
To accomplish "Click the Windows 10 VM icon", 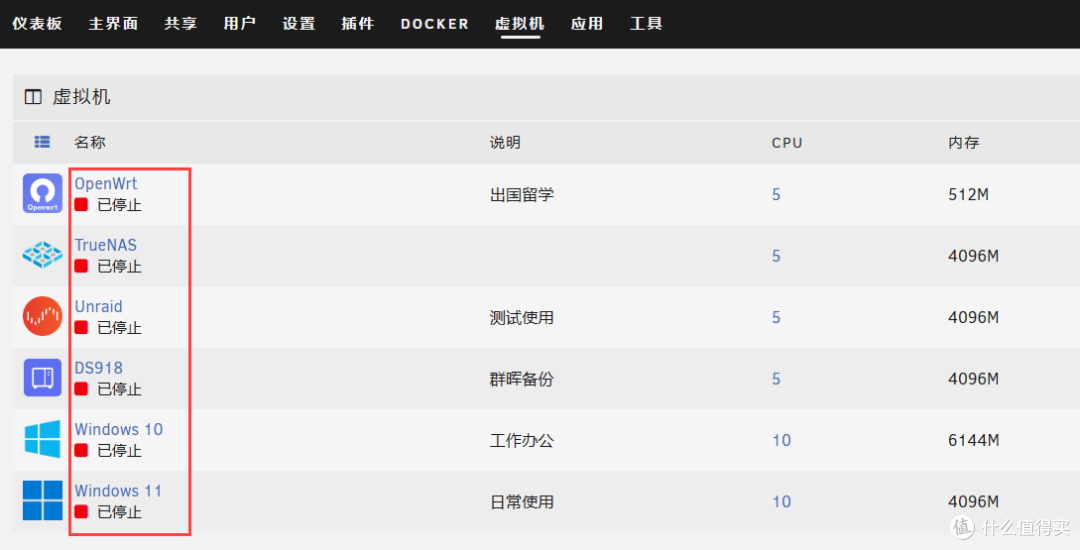I will (x=43, y=439).
